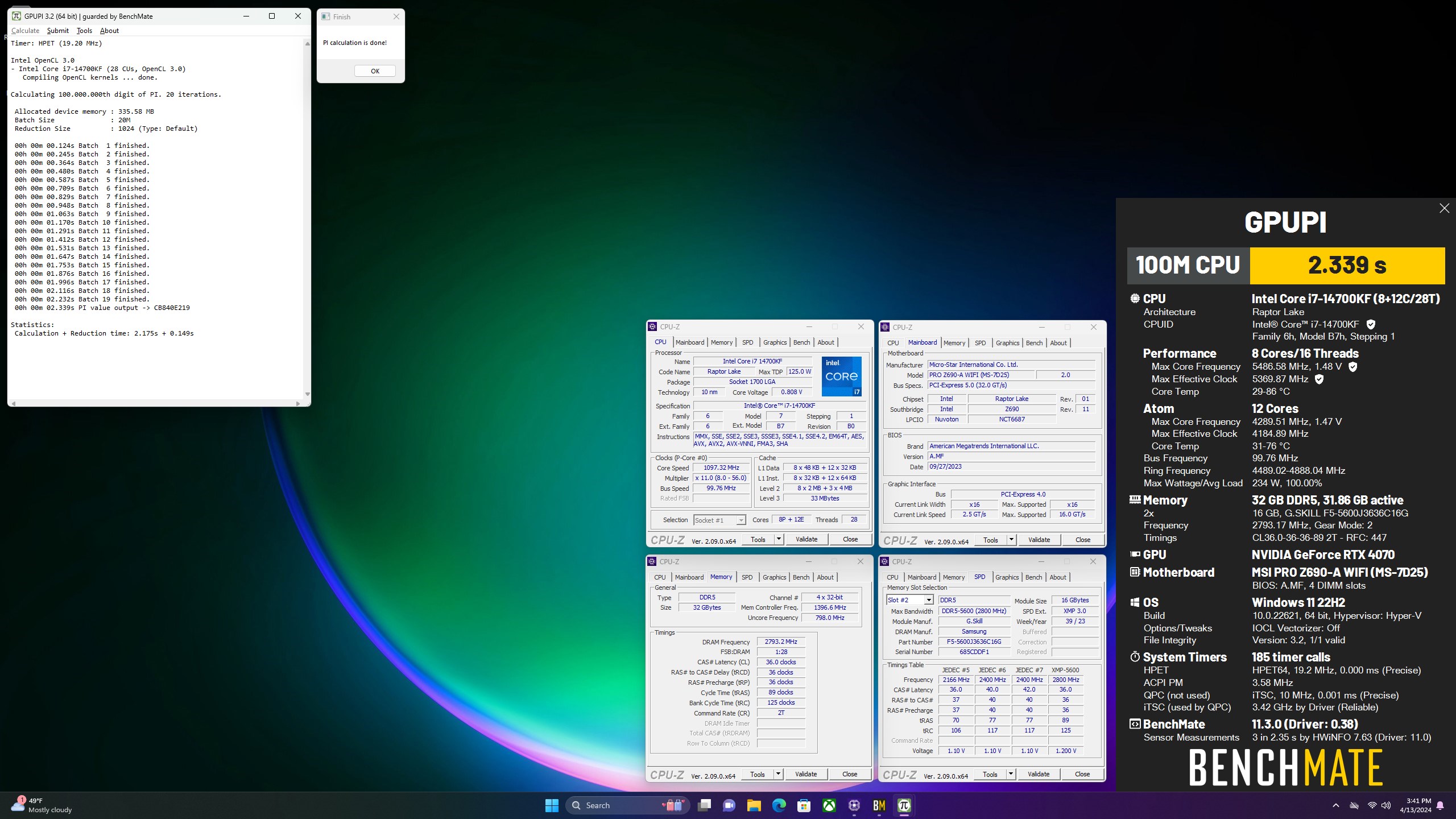Image resolution: width=1456 pixels, height=819 pixels.
Task: Click Close in the CPU-Z Mainboard window
Action: (1083, 540)
